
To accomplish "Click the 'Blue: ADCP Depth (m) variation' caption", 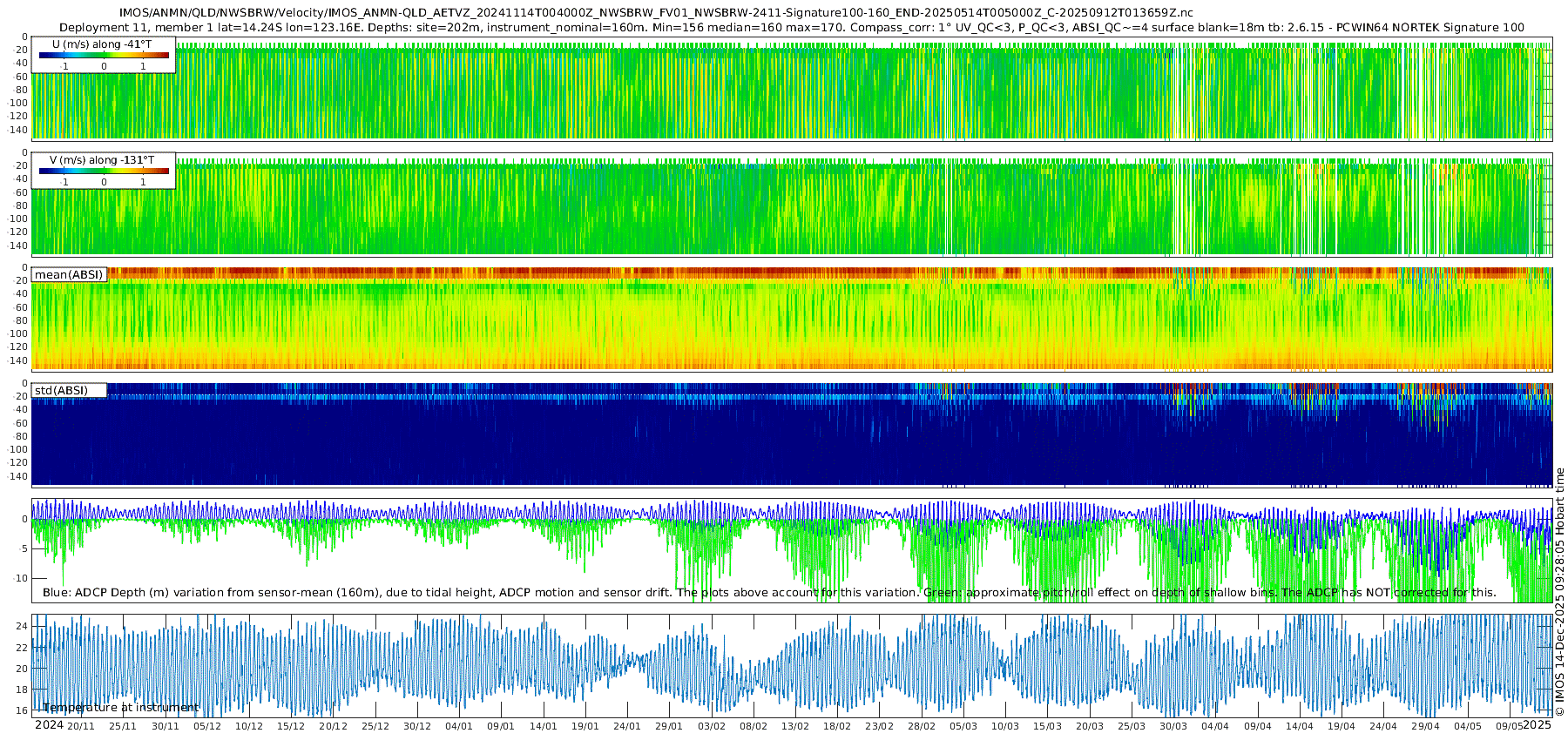I will (769, 593).
